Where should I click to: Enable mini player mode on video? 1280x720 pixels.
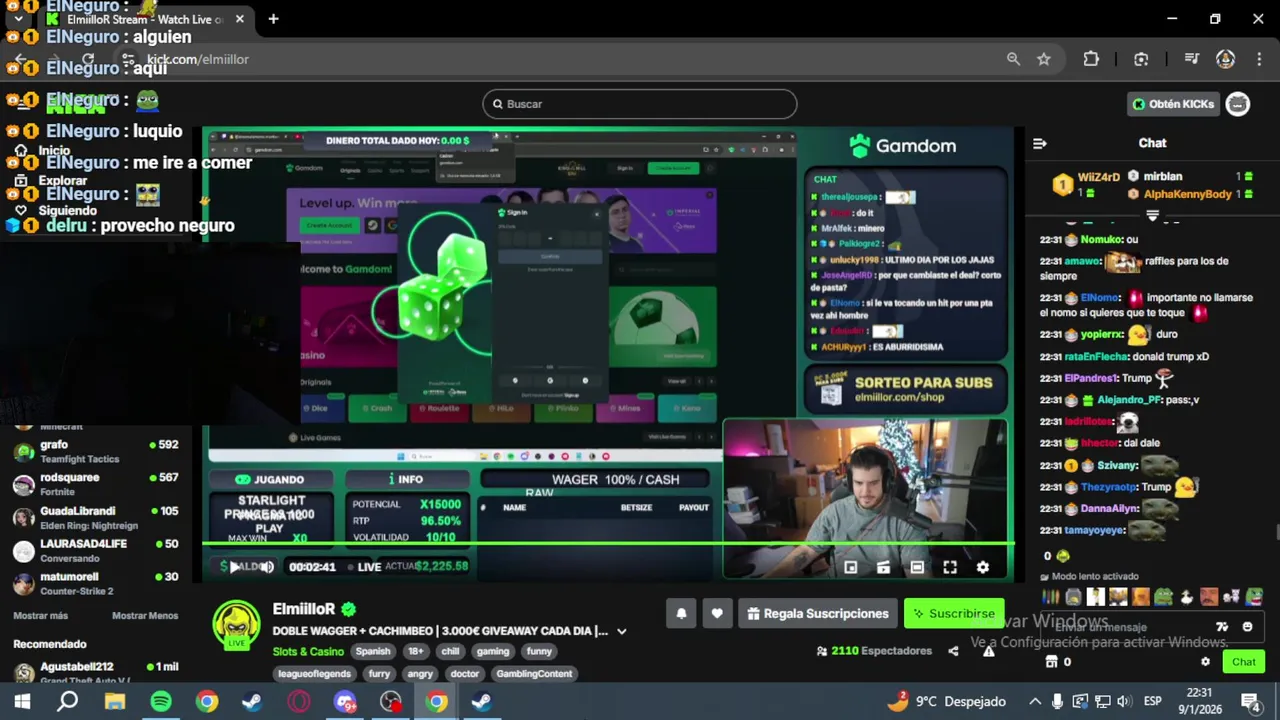coord(850,568)
